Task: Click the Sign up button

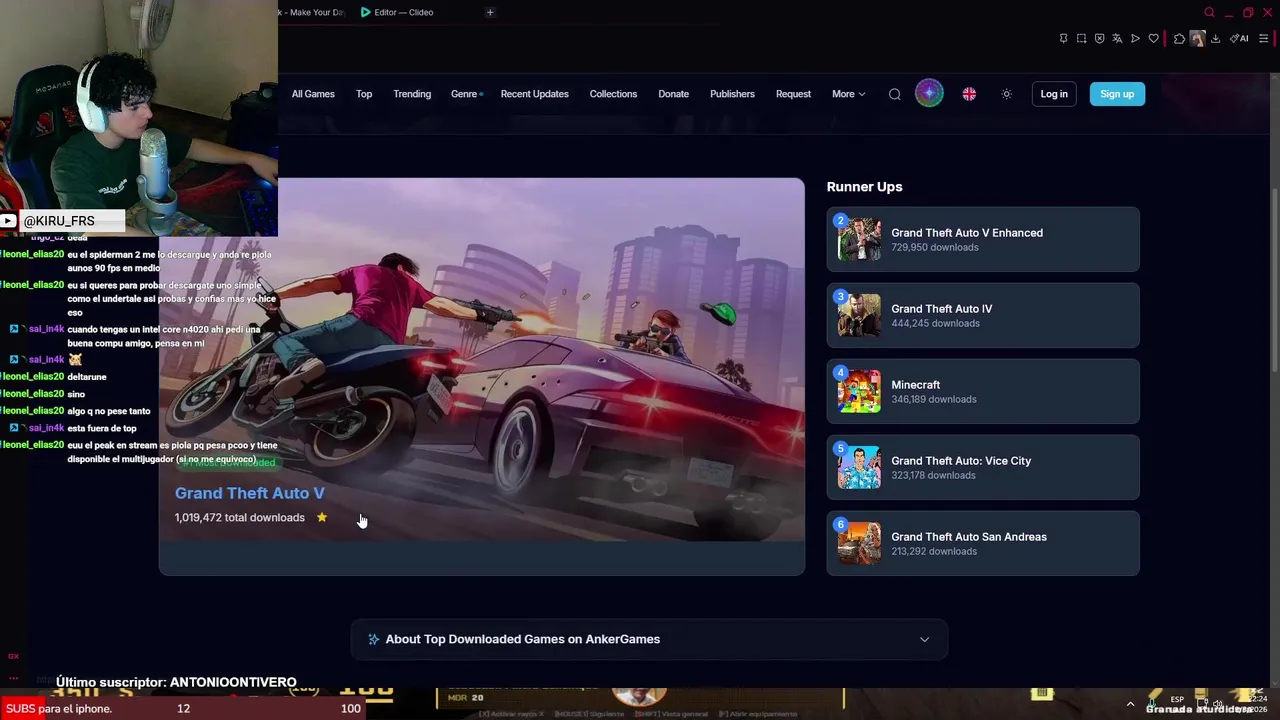Action: [1117, 94]
